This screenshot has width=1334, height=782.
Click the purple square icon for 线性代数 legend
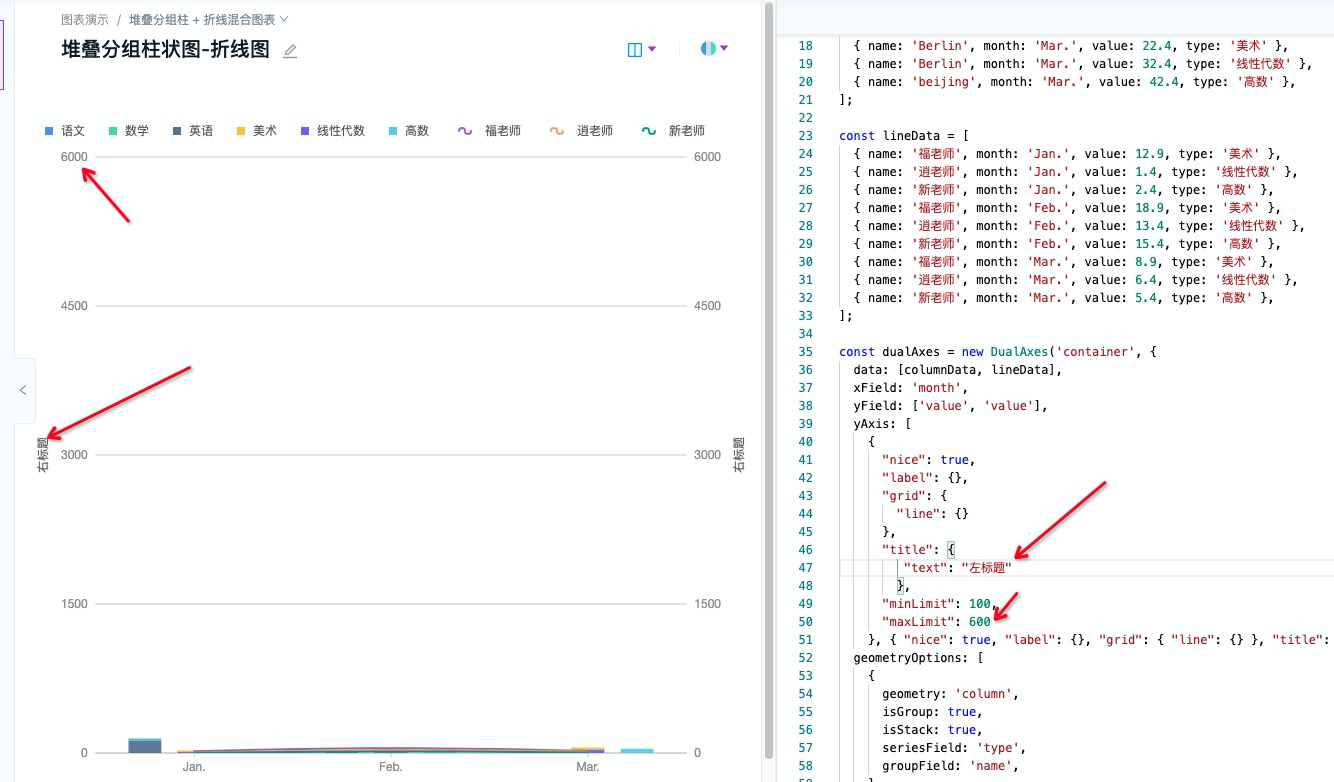click(x=305, y=130)
